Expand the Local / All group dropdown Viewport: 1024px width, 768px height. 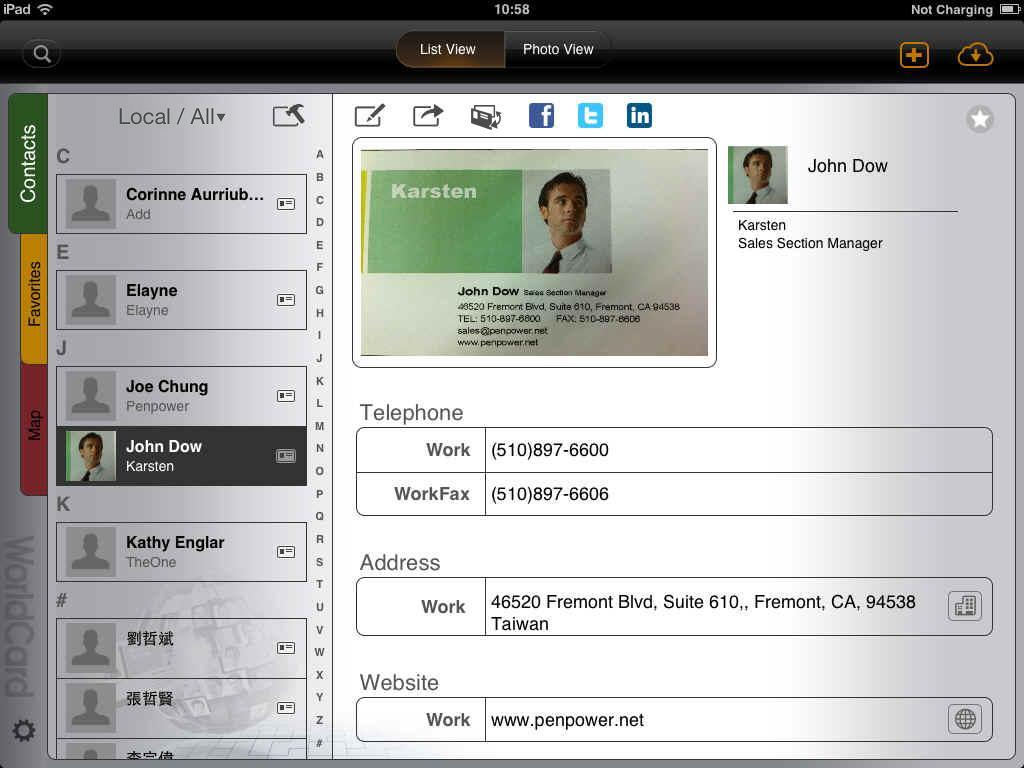pos(172,117)
